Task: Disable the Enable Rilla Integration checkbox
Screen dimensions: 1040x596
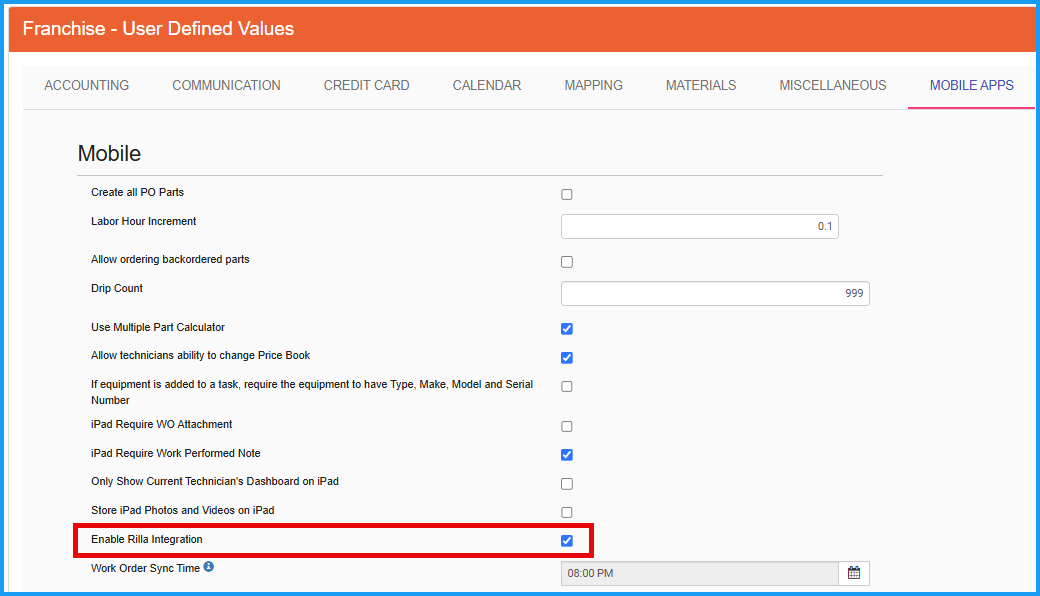Action: (566, 541)
